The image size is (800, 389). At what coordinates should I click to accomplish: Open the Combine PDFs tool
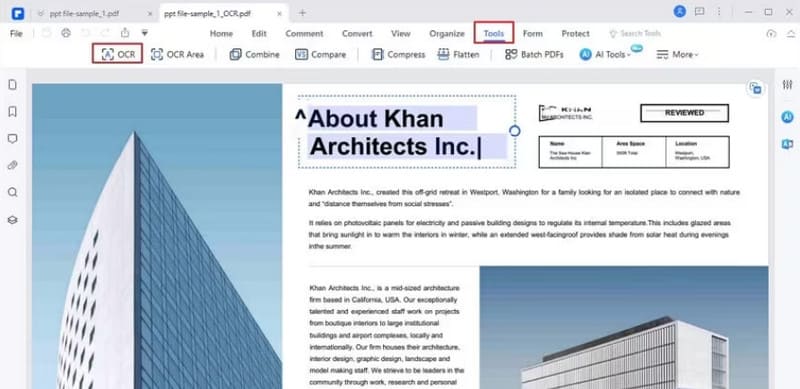pyautogui.click(x=254, y=55)
